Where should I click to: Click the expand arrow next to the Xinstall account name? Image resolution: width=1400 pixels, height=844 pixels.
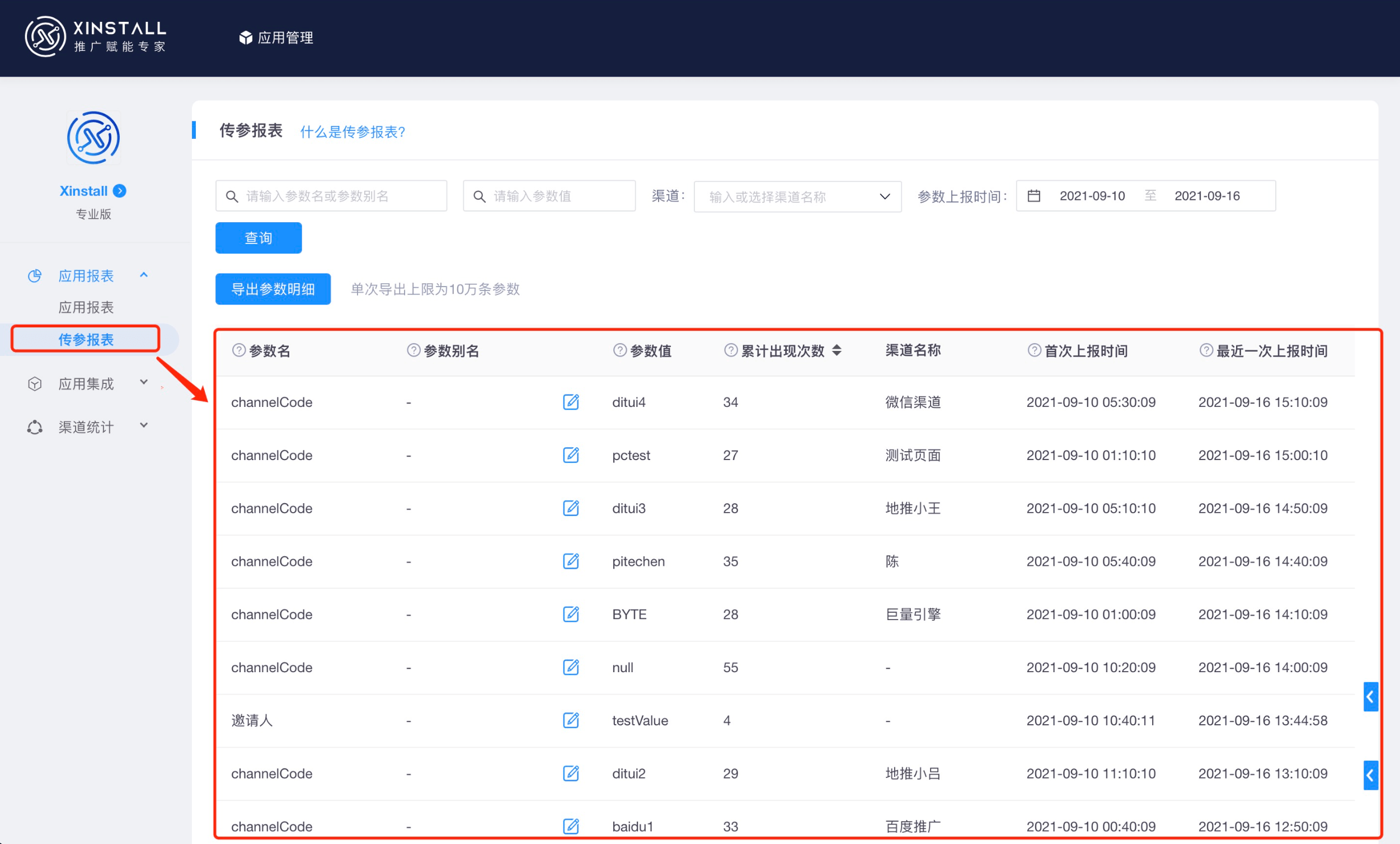click(120, 191)
